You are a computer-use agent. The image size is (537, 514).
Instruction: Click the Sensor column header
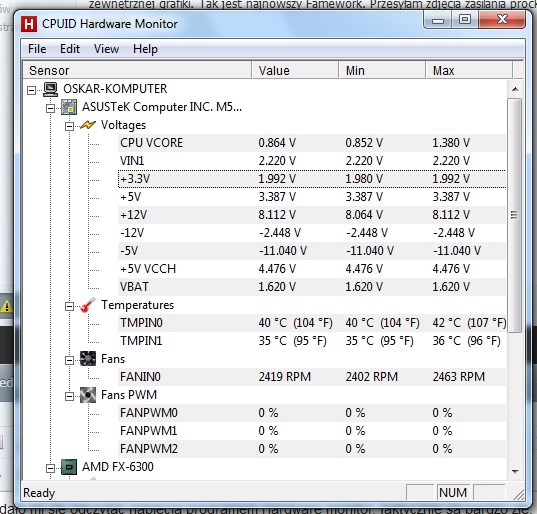click(137, 71)
